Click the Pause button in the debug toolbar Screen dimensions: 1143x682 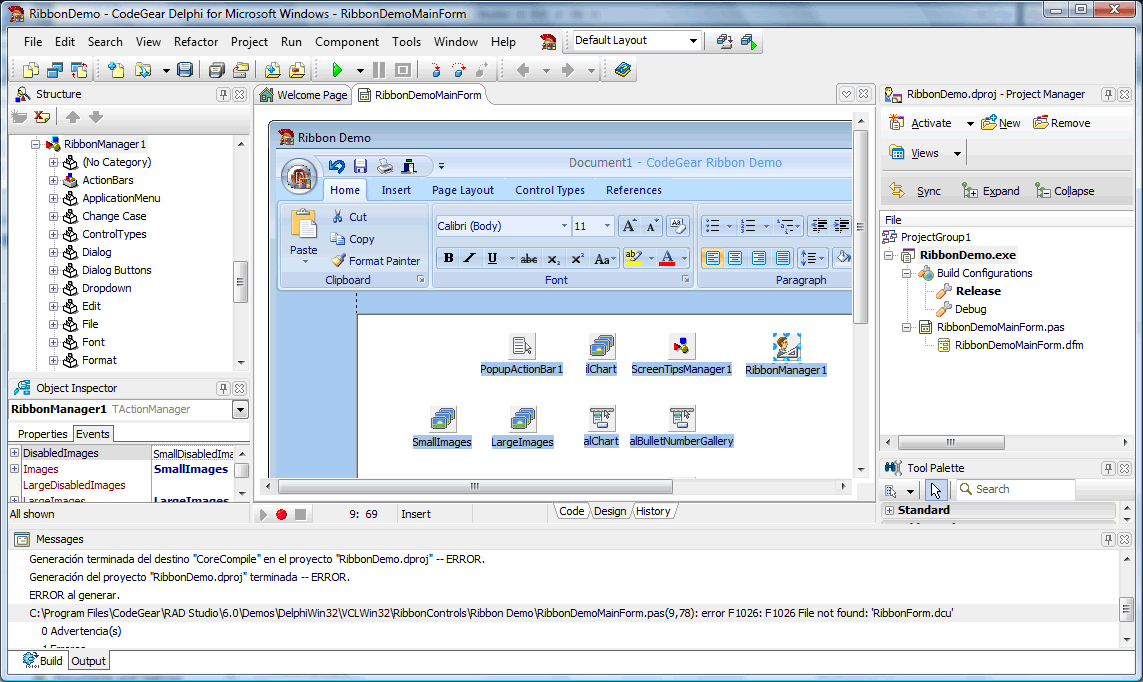(x=379, y=70)
